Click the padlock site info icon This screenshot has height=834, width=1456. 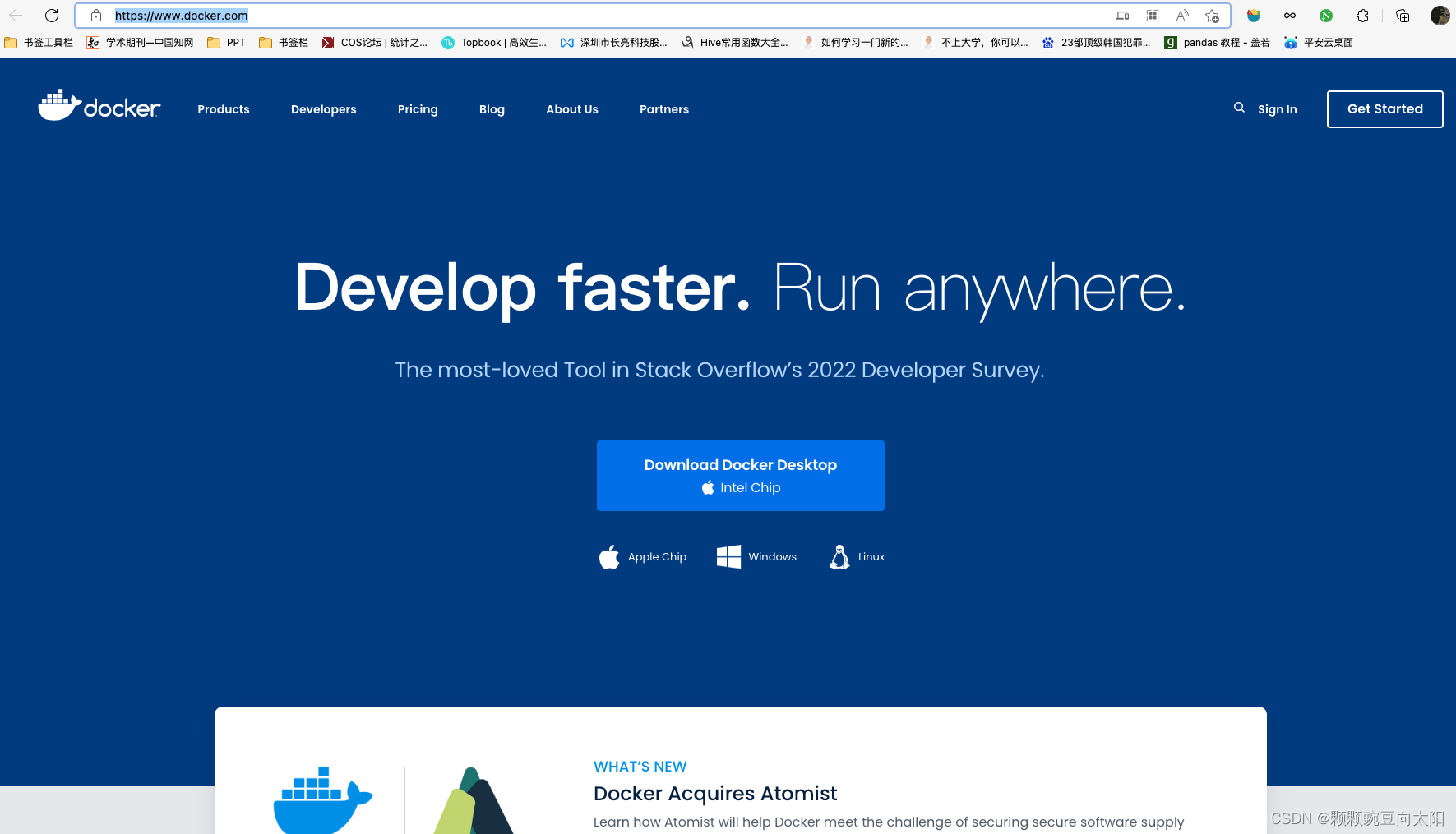click(x=96, y=16)
